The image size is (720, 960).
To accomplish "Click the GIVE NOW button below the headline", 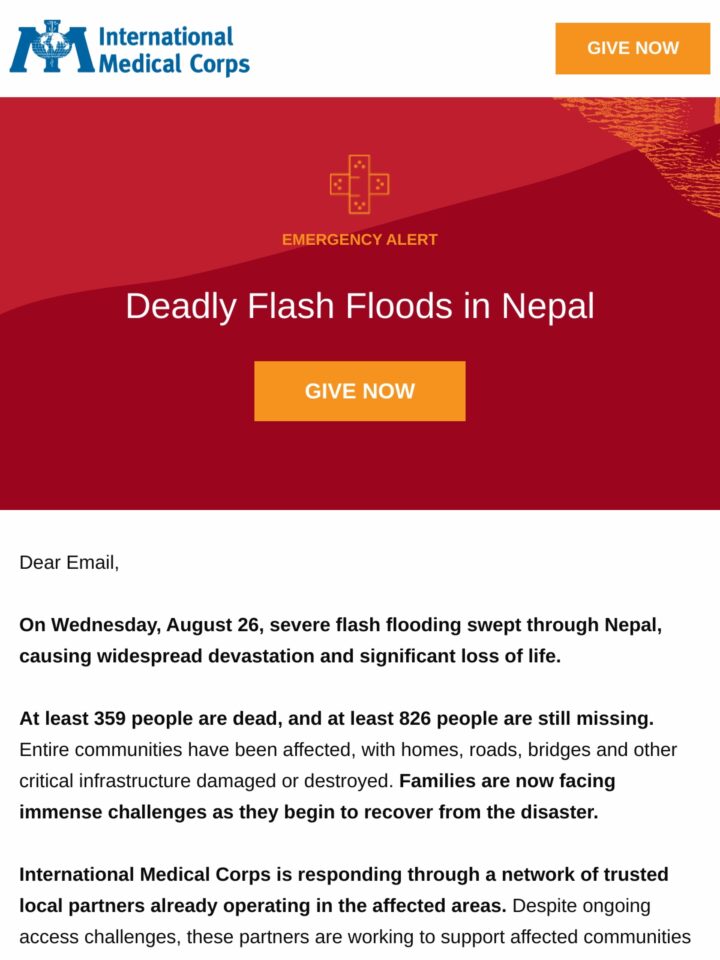I will [359, 391].
